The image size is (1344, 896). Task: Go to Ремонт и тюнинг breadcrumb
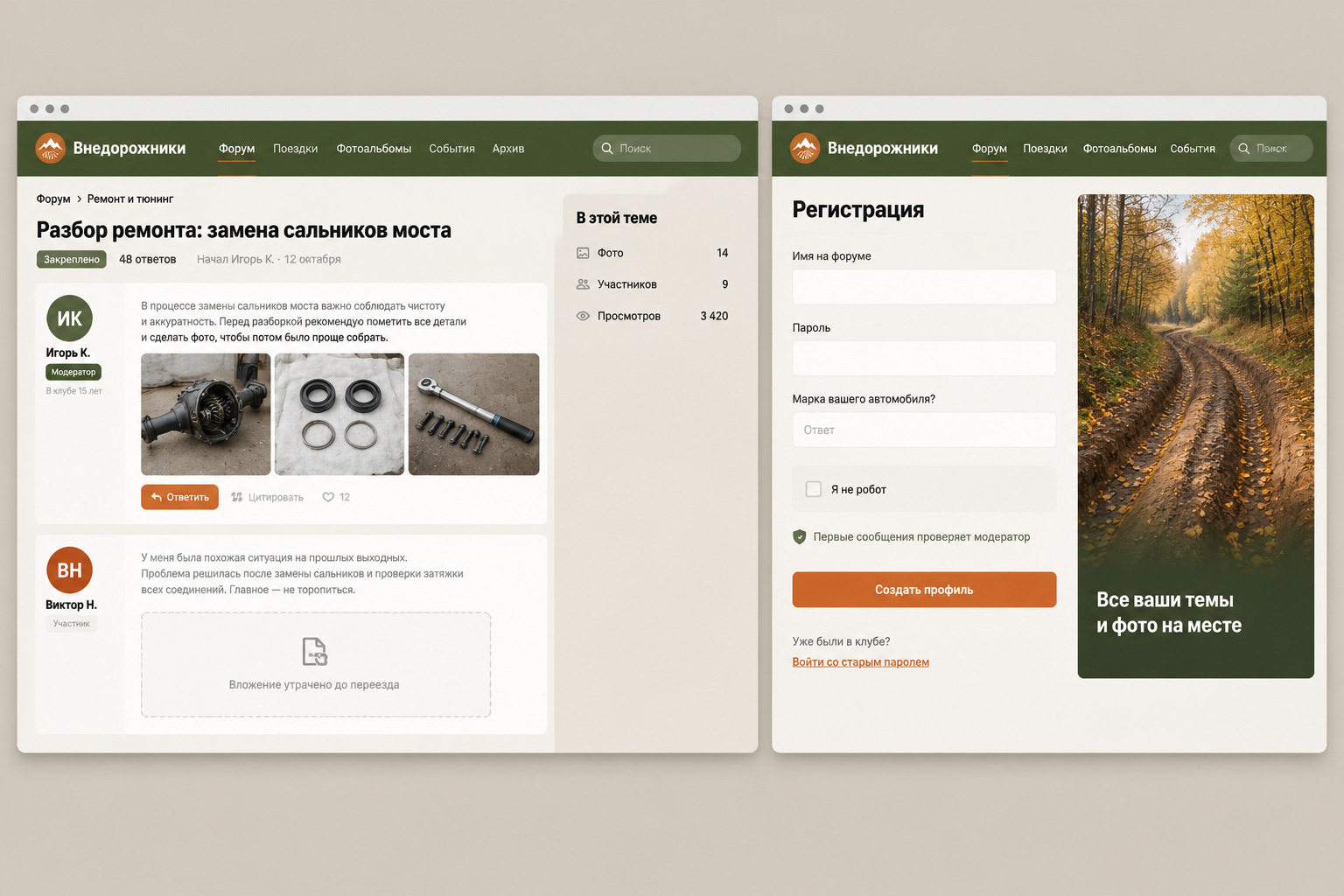click(130, 199)
